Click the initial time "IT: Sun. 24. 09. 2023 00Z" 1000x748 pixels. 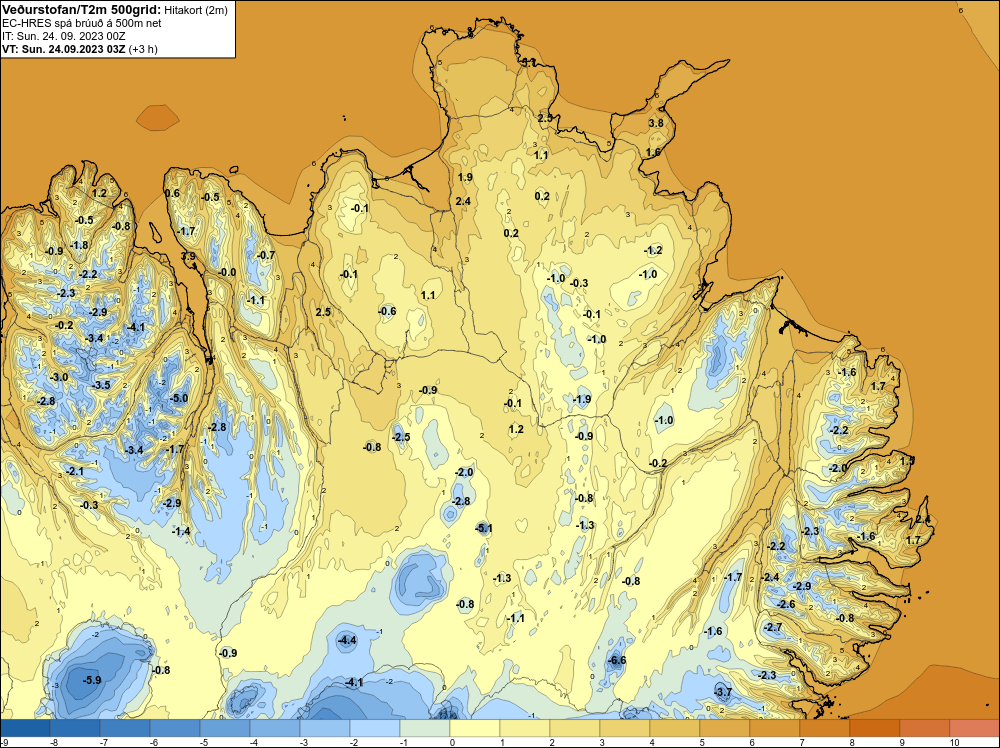(64, 36)
